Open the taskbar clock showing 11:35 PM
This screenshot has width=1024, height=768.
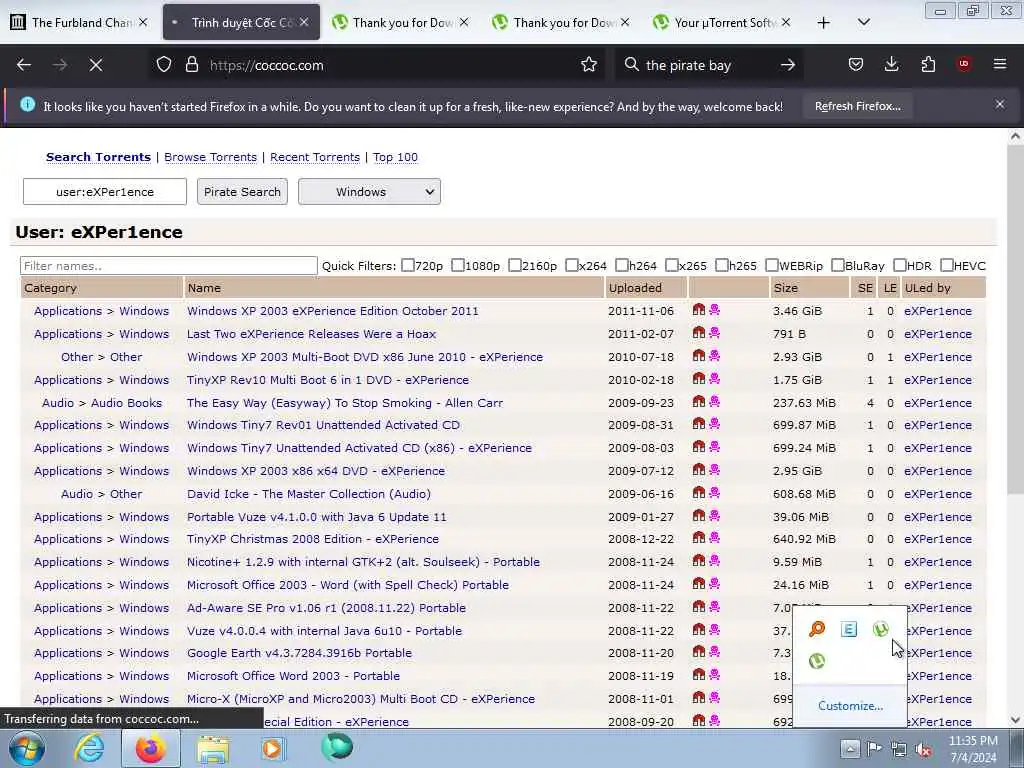click(x=972, y=749)
